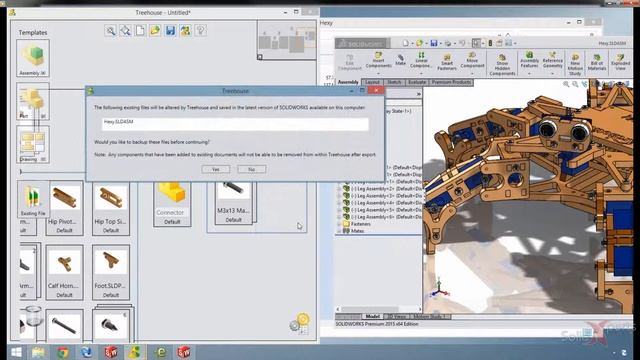Viewport: 640px width, 360px height.
Task: Switch to the Assembly ribbon tab
Action: [348, 82]
